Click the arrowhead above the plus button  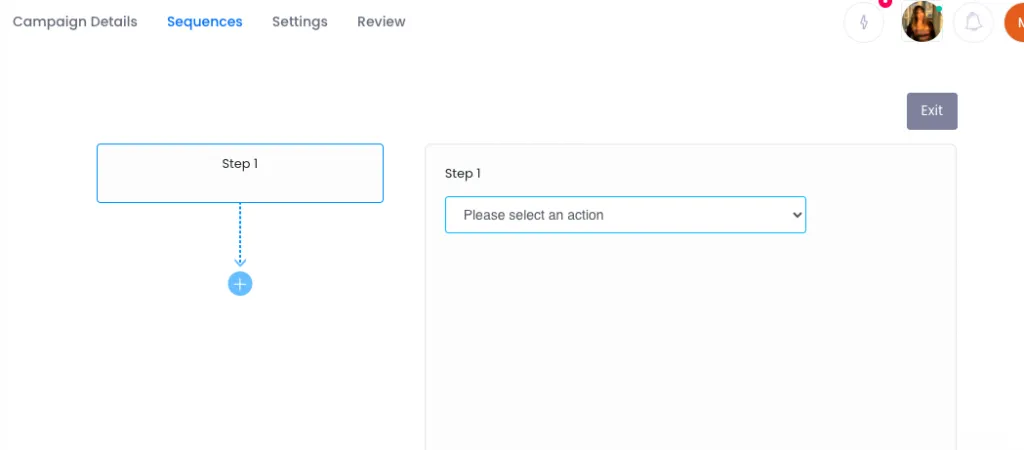coord(240,262)
